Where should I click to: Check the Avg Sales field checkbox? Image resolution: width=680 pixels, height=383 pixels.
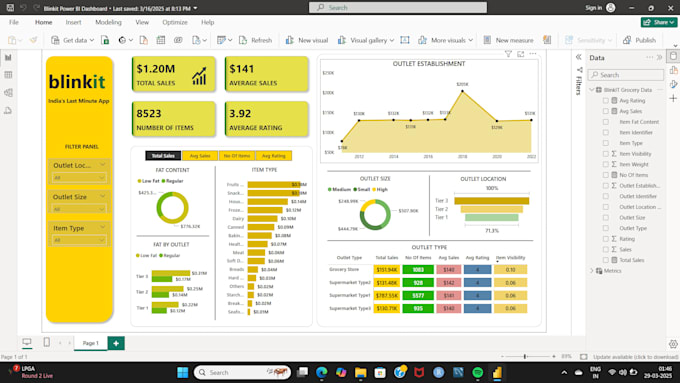click(606, 111)
